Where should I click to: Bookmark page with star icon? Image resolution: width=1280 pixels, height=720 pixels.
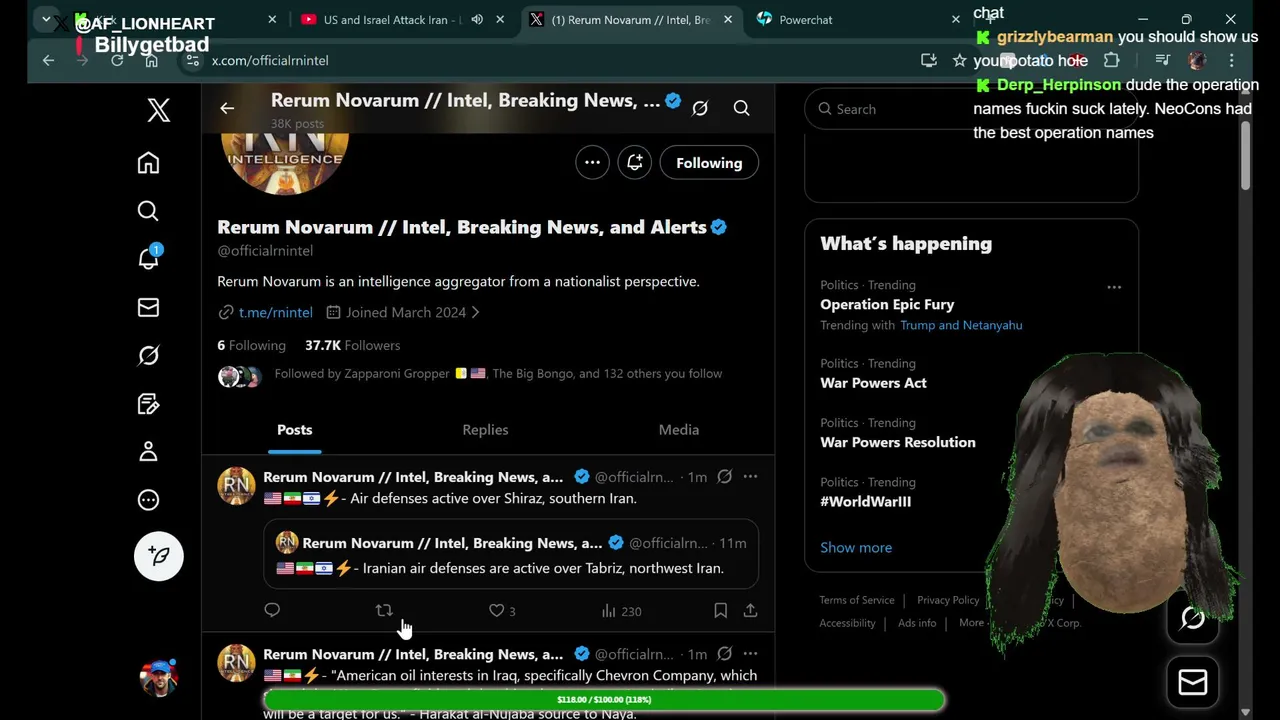[x=959, y=60]
